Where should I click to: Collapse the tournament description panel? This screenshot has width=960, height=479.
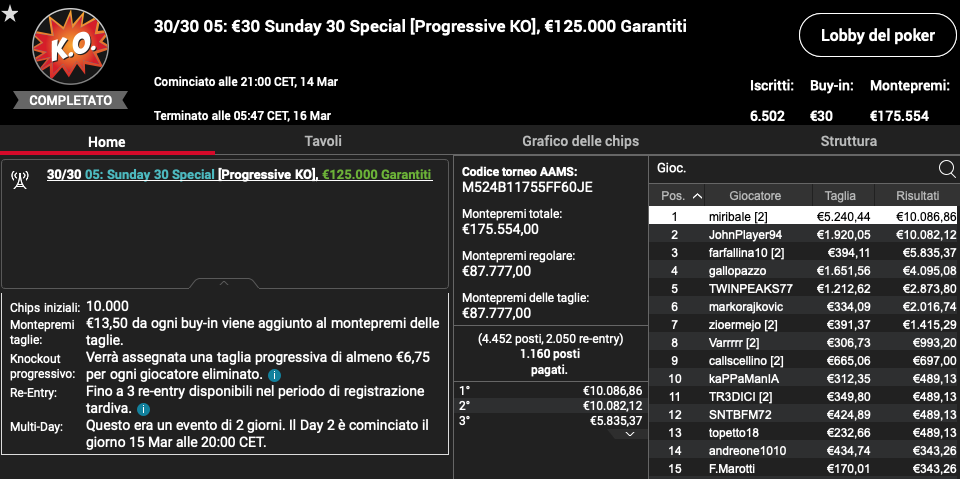224,284
